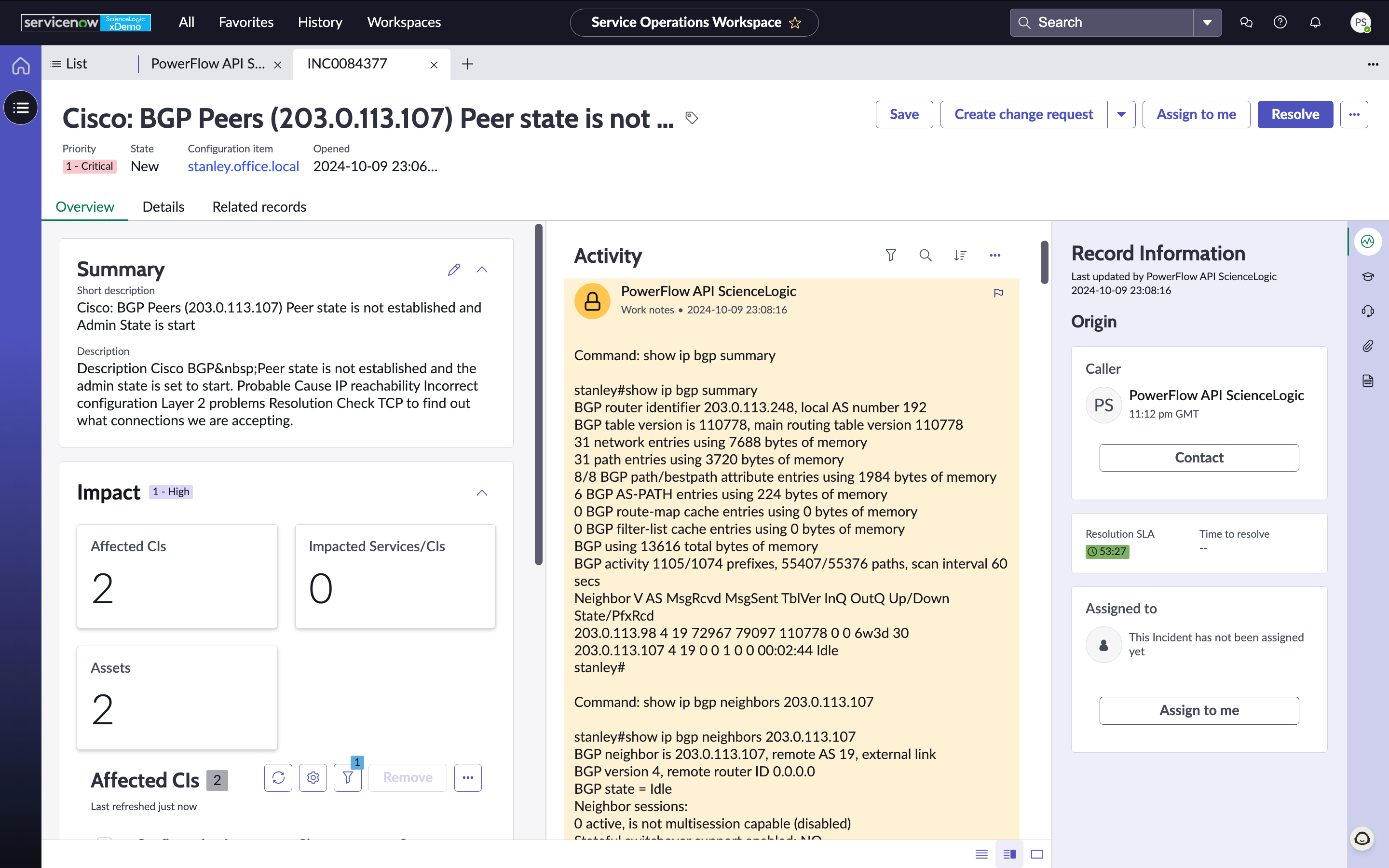Flag the PowerFlow API work note
The width and height of the screenshot is (1389, 868).
(999, 293)
